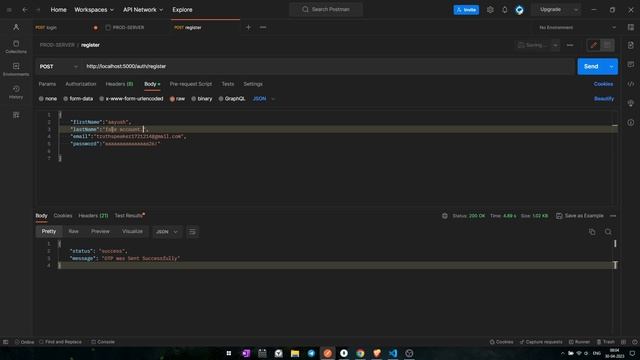Switch to the request Headers tab
The image size is (640, 360).
click(x=119, y=84)
